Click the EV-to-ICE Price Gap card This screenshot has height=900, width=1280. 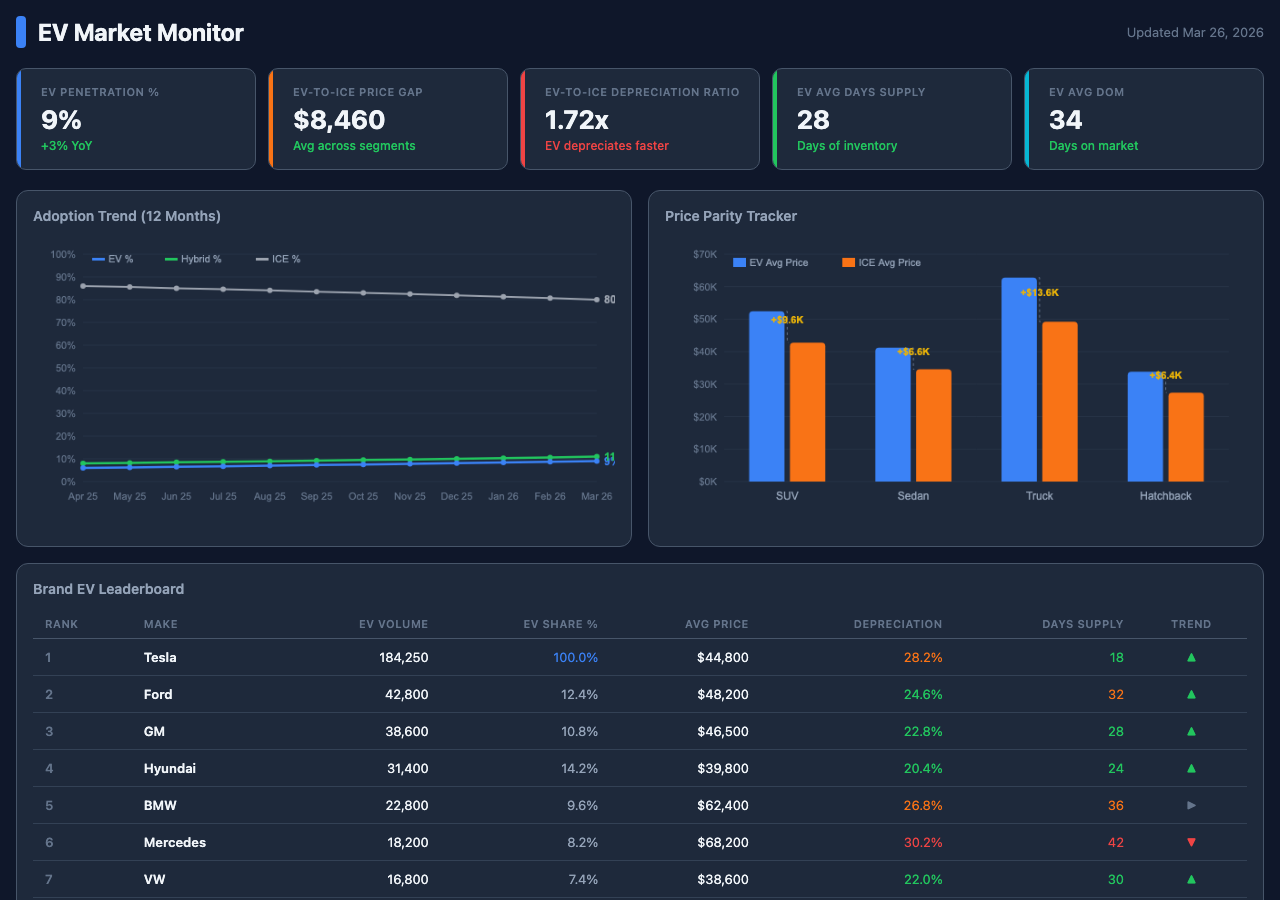tap(388, 119)
